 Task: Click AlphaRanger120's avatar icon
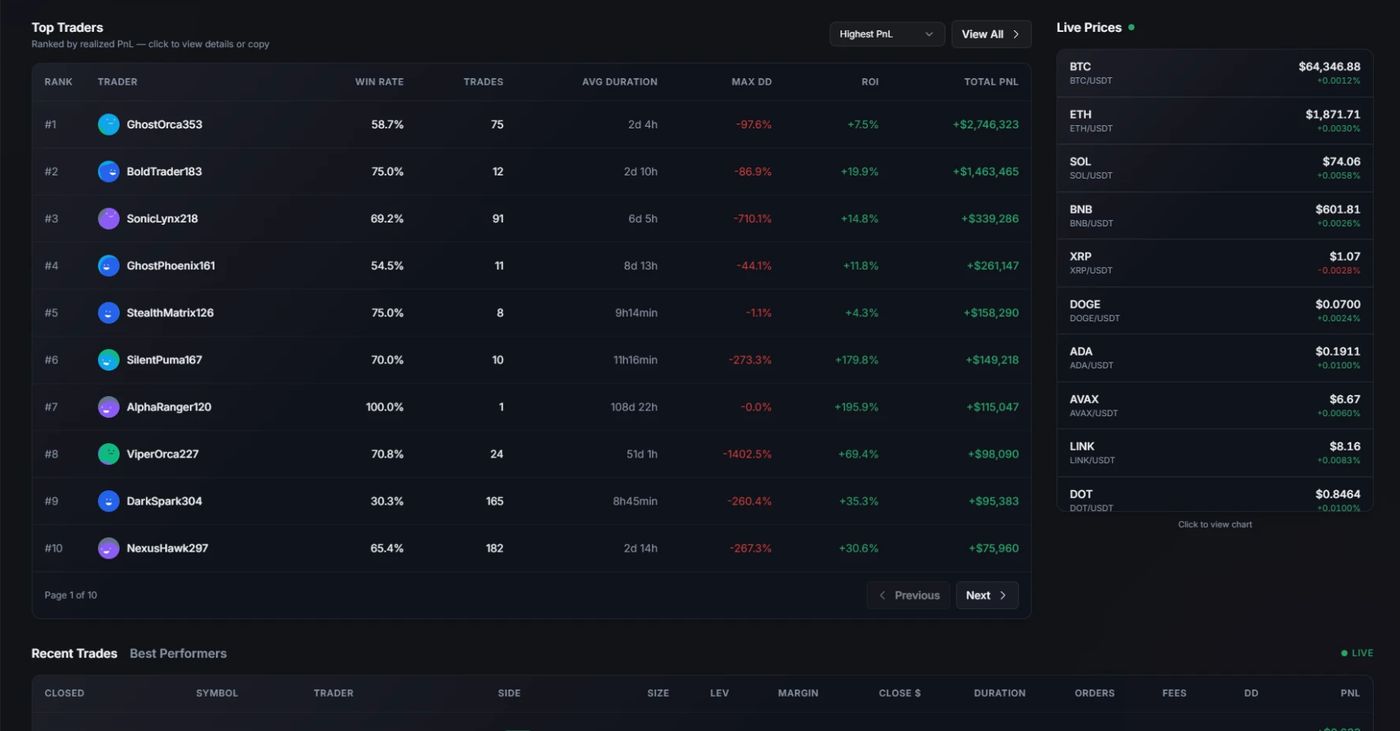(x=108, y=407)
